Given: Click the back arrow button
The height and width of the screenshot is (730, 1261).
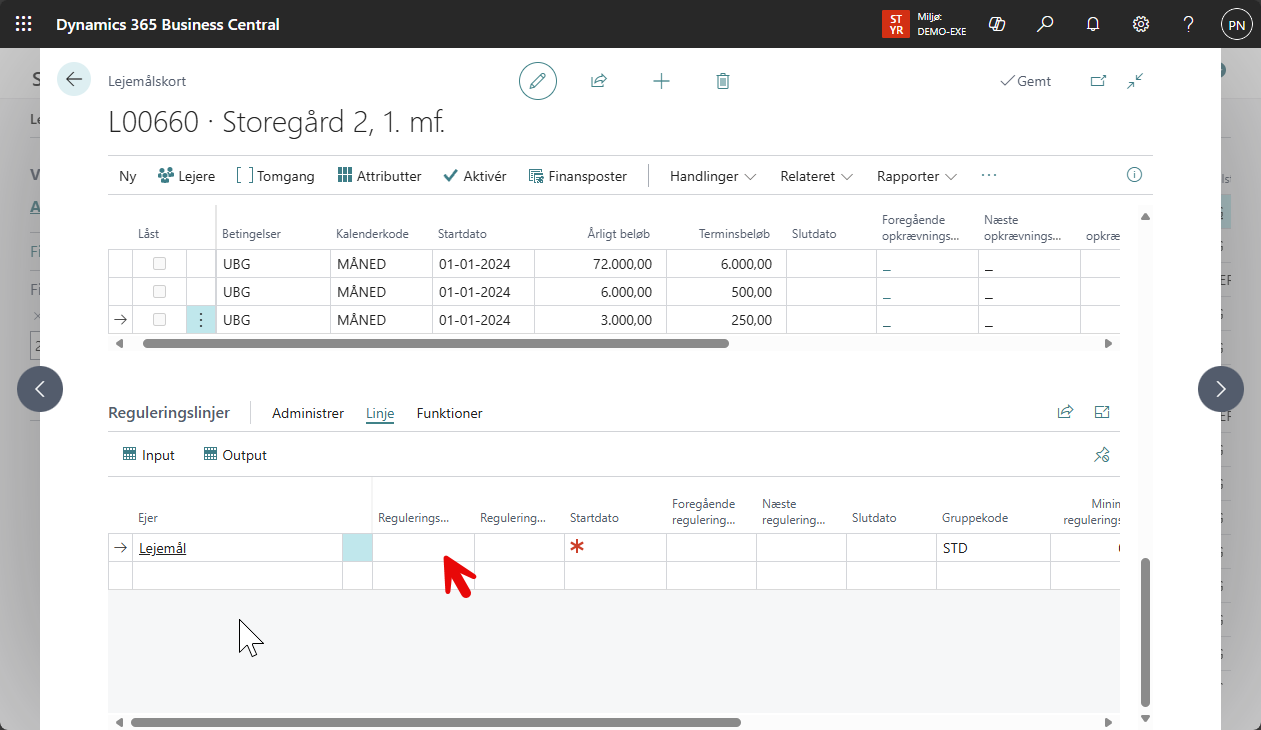Looking at the screenshot, I should point(74,80).
